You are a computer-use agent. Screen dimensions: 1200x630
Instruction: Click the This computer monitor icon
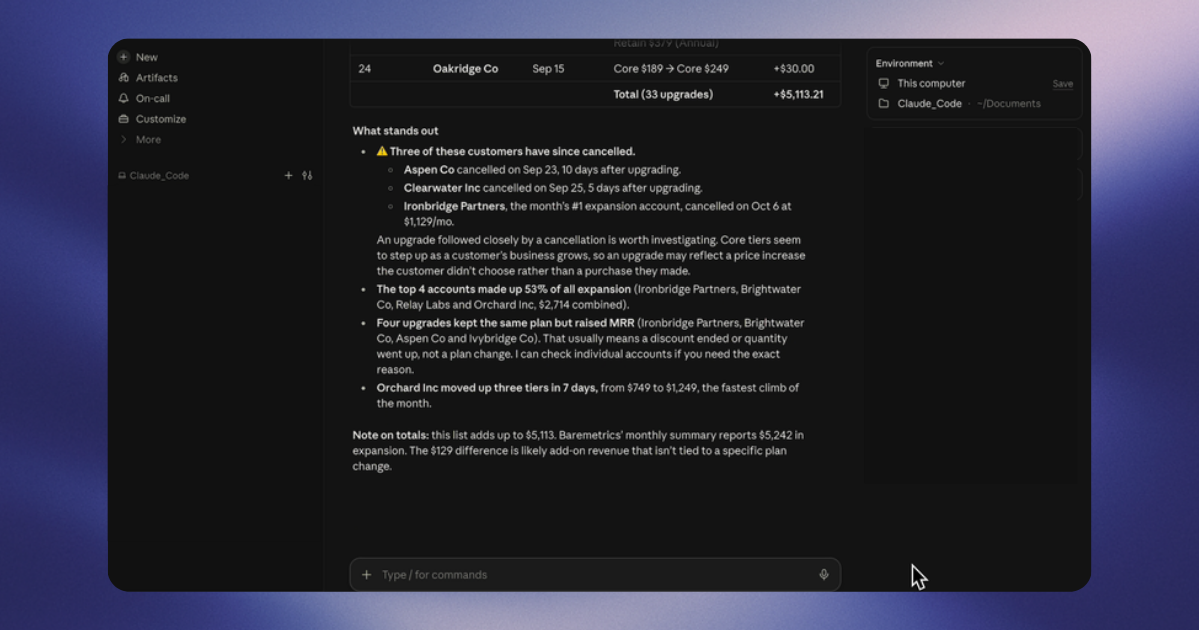883,84
